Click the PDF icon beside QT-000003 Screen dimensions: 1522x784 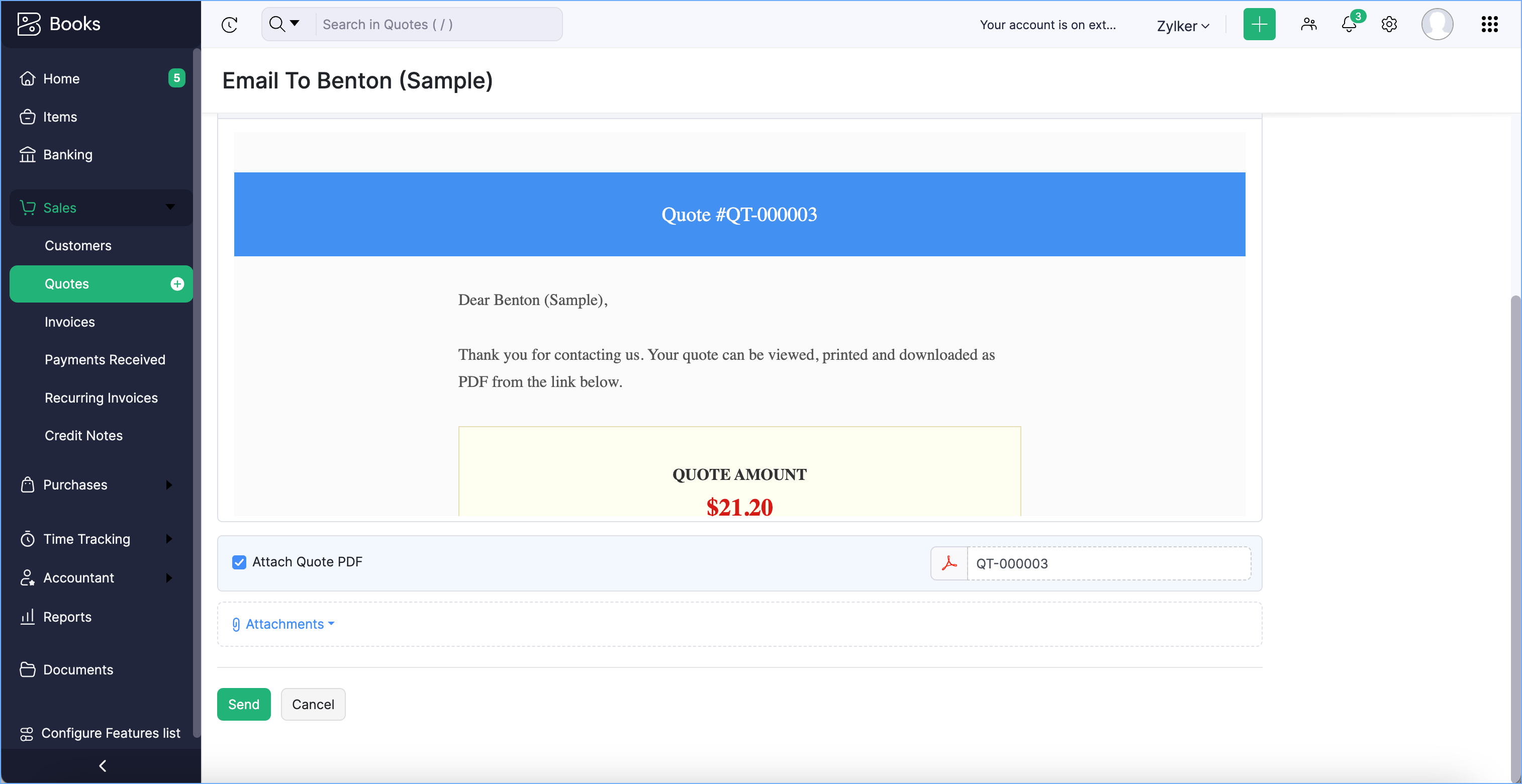coord(949,563)
